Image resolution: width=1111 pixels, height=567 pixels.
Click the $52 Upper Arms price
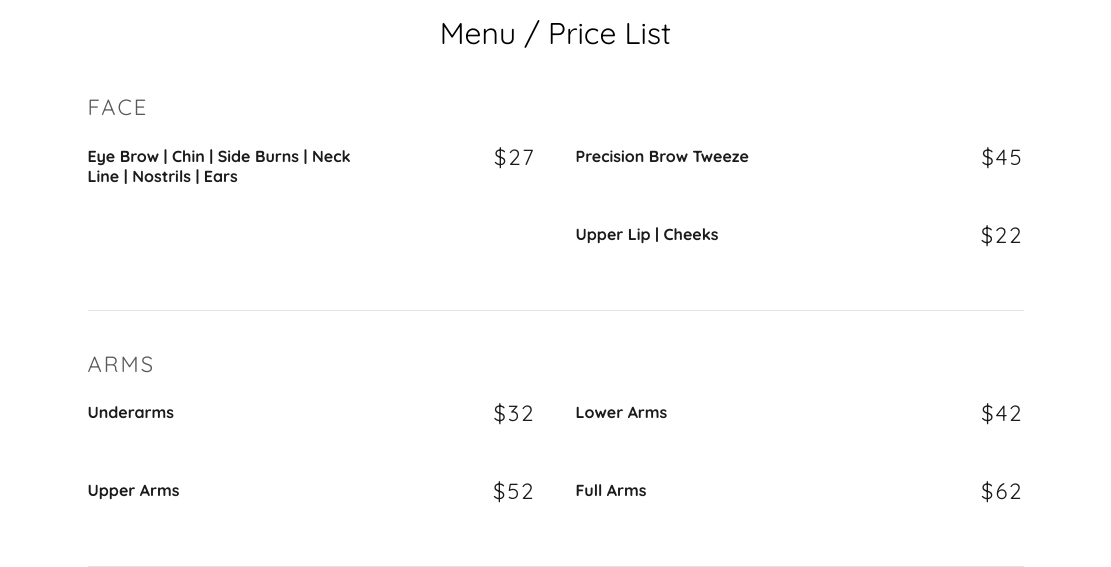tap(514, 492)
